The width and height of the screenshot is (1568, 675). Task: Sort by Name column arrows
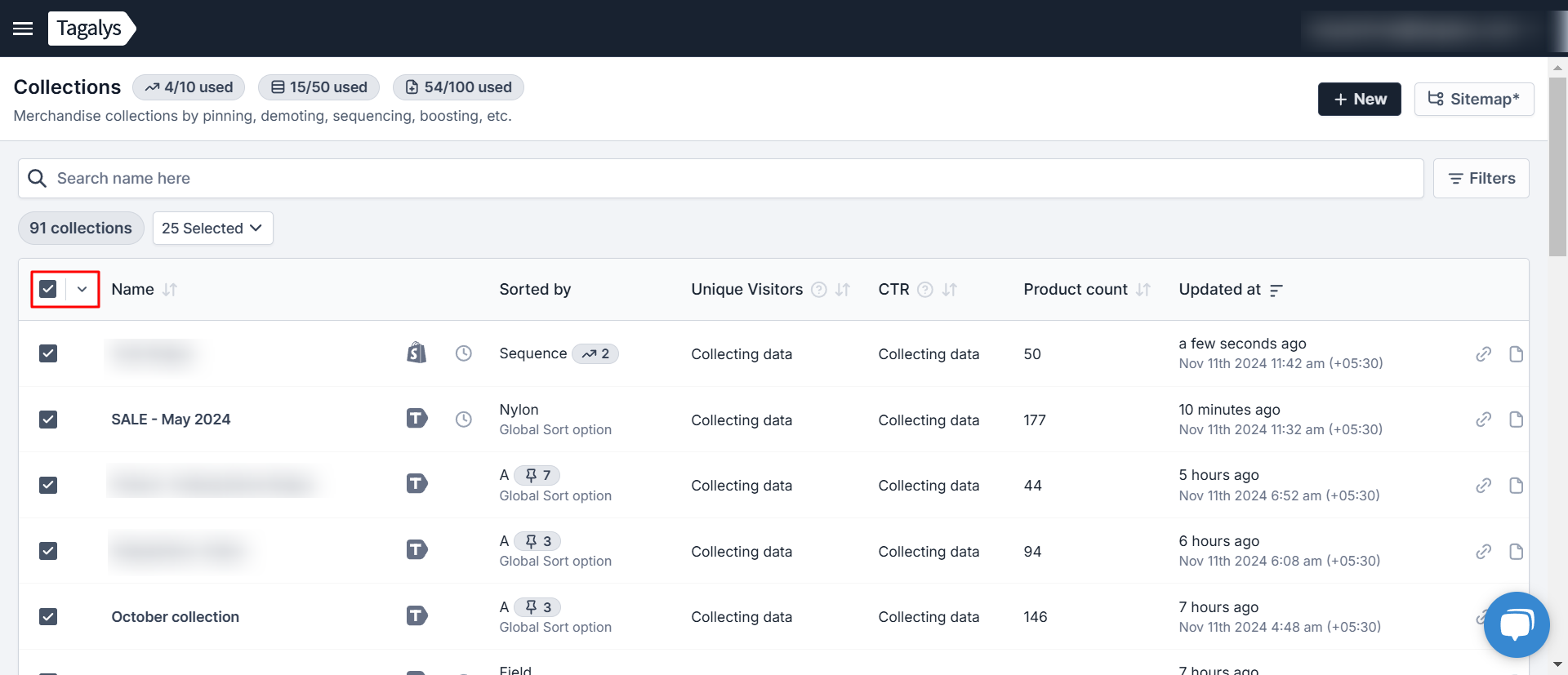pos(170,290)
